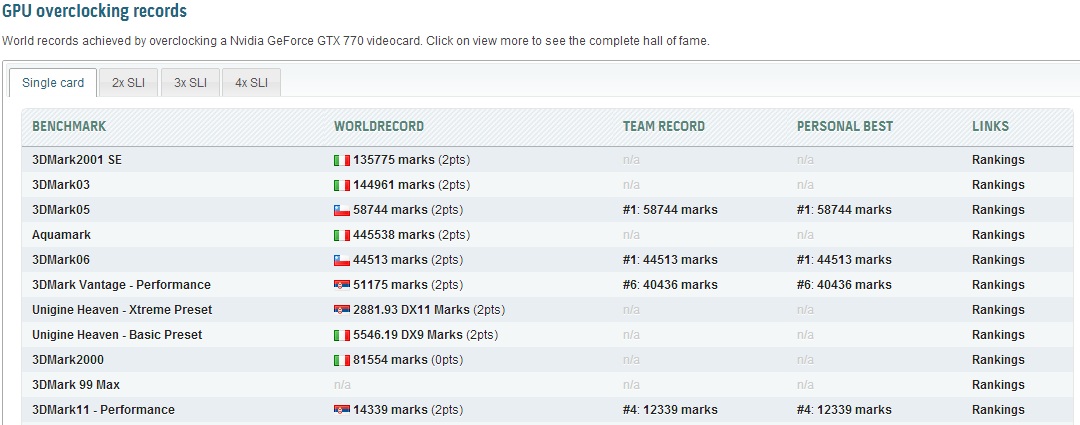This screenshot has width=1080, height=425.
Task: Switch to the 2x SLI tab
Action: click(128, 83)
